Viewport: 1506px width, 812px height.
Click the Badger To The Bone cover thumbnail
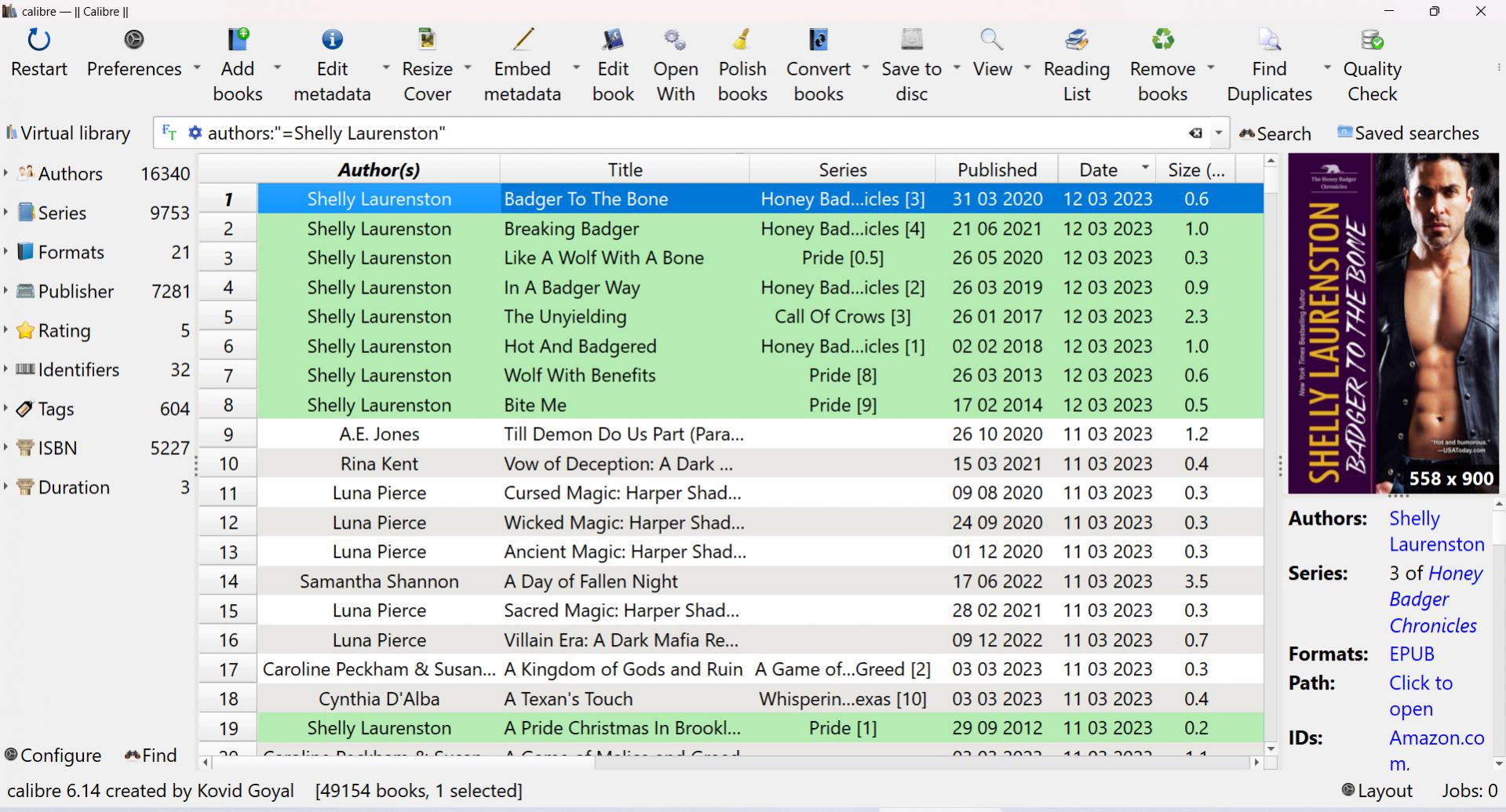point(1393,322)
